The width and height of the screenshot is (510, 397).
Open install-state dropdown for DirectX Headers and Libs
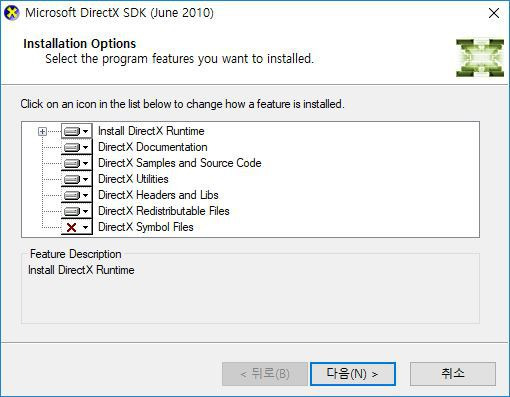[77, 195]
